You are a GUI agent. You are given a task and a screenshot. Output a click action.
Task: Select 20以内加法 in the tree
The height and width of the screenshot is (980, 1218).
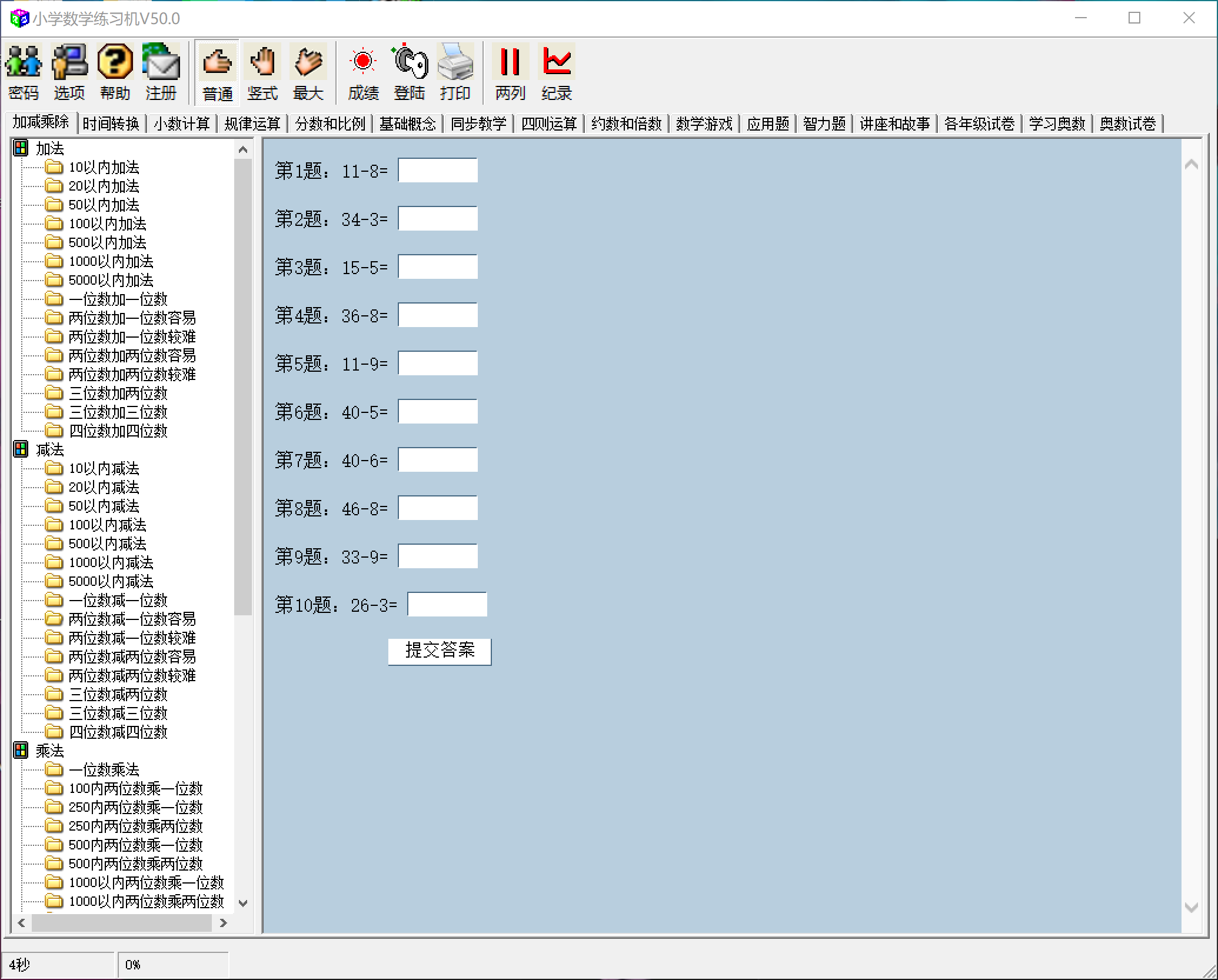click(x=104, y=186)
